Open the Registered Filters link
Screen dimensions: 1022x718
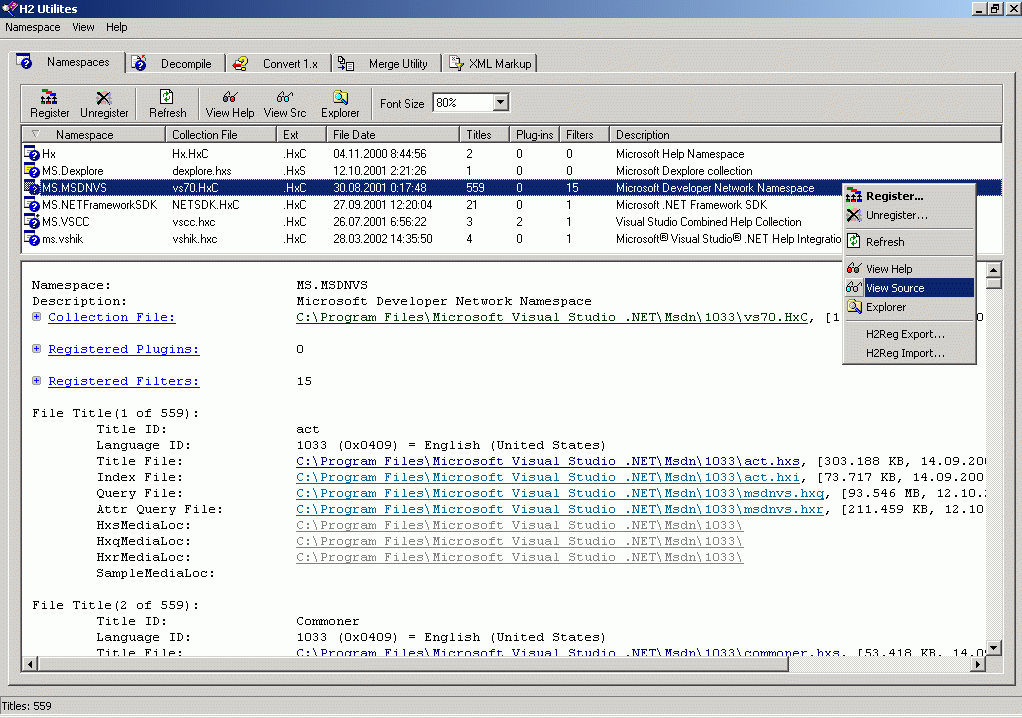pos(124,381)
